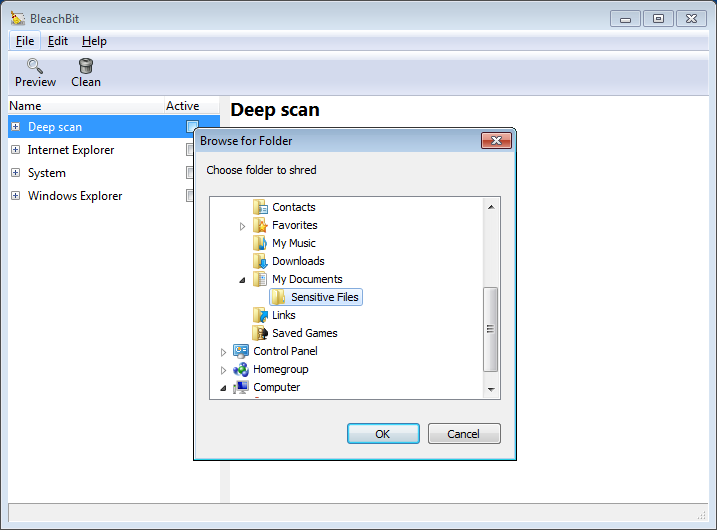Toggle the Deep scan active checkbox
717x530 pixels.
pos(192,127)
